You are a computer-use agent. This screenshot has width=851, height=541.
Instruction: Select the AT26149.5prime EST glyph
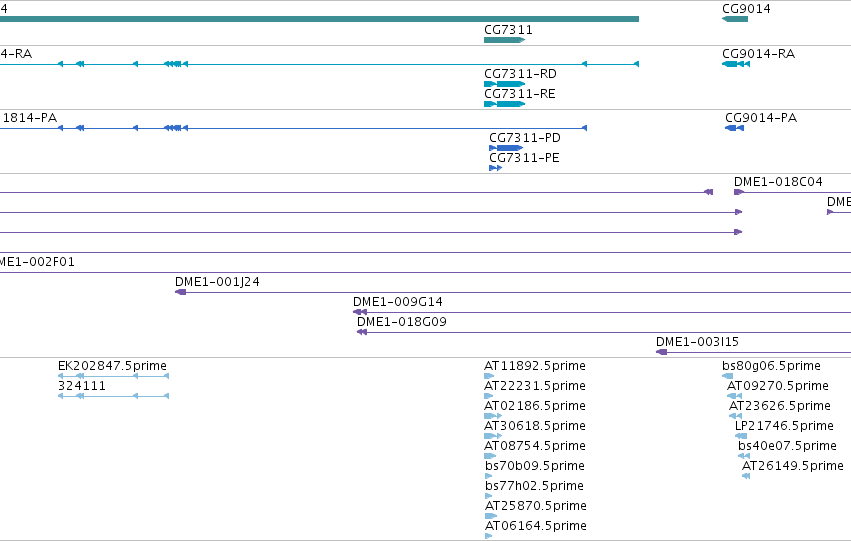click(x=746, y=476)
